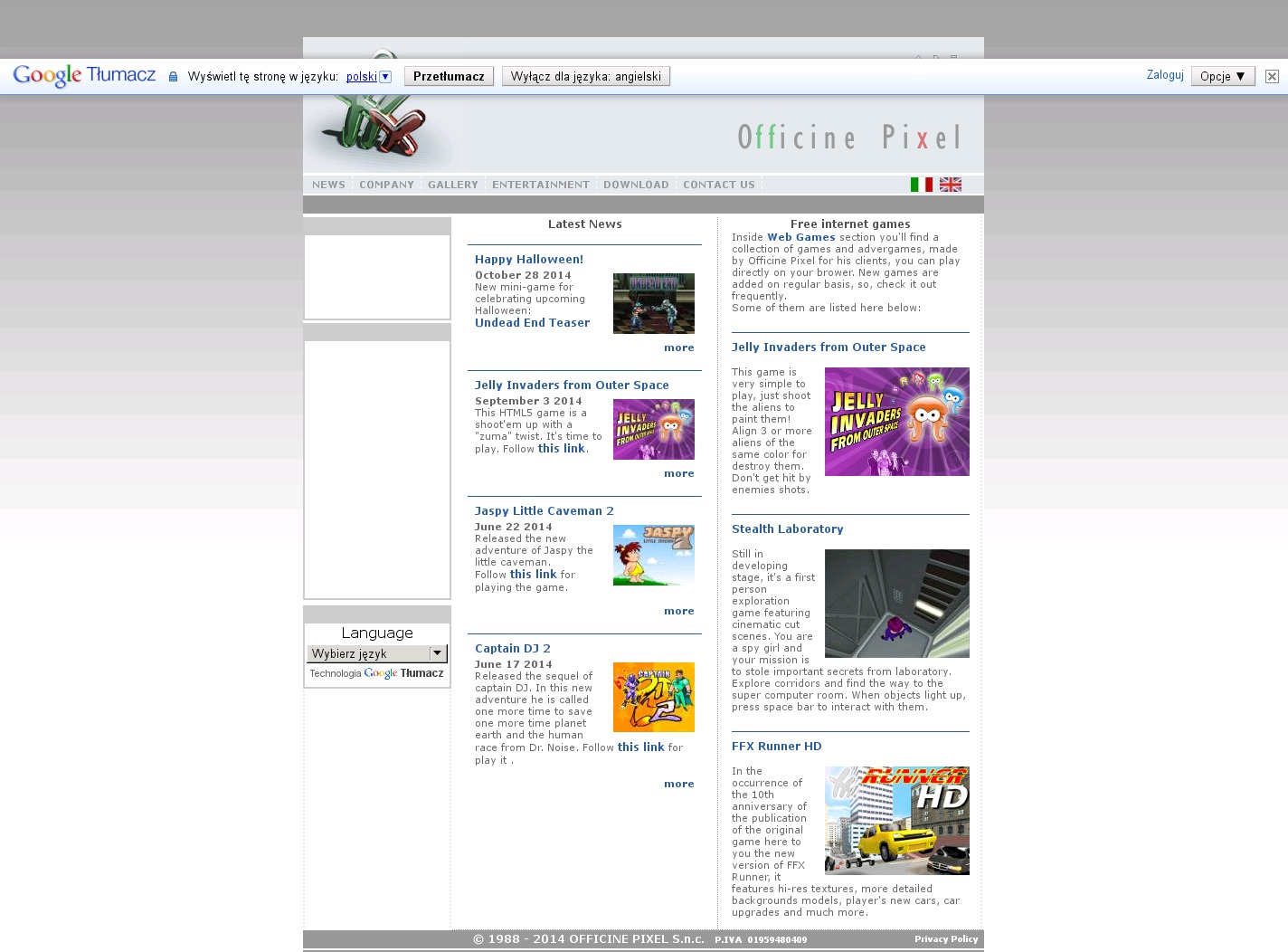Viewport: 1288px width, 952px height.
Task: Open the GALLERY menu item
Action: 452,185
